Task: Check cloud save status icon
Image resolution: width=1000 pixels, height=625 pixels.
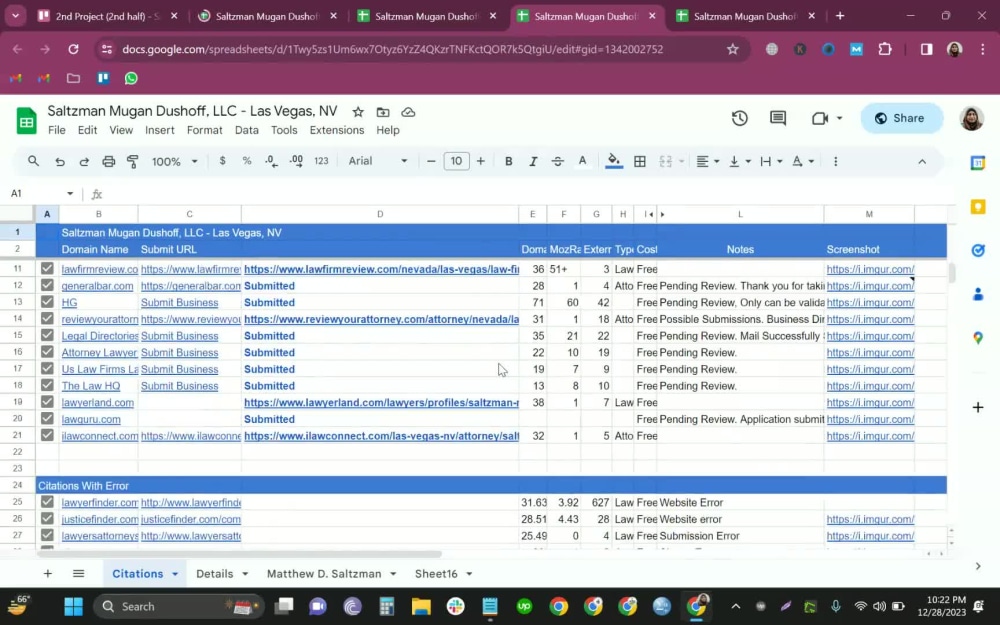Action: tap(408, 112)
